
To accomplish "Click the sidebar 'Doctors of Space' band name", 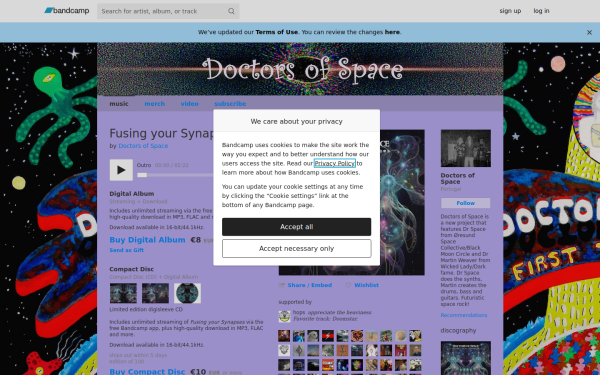I will point(458,178).
